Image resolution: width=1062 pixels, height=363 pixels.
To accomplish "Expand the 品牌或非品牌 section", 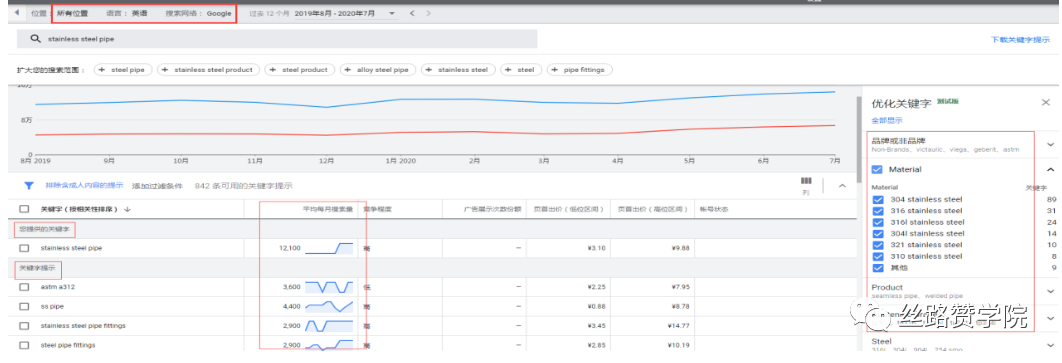I will (x=1050, y=144).
